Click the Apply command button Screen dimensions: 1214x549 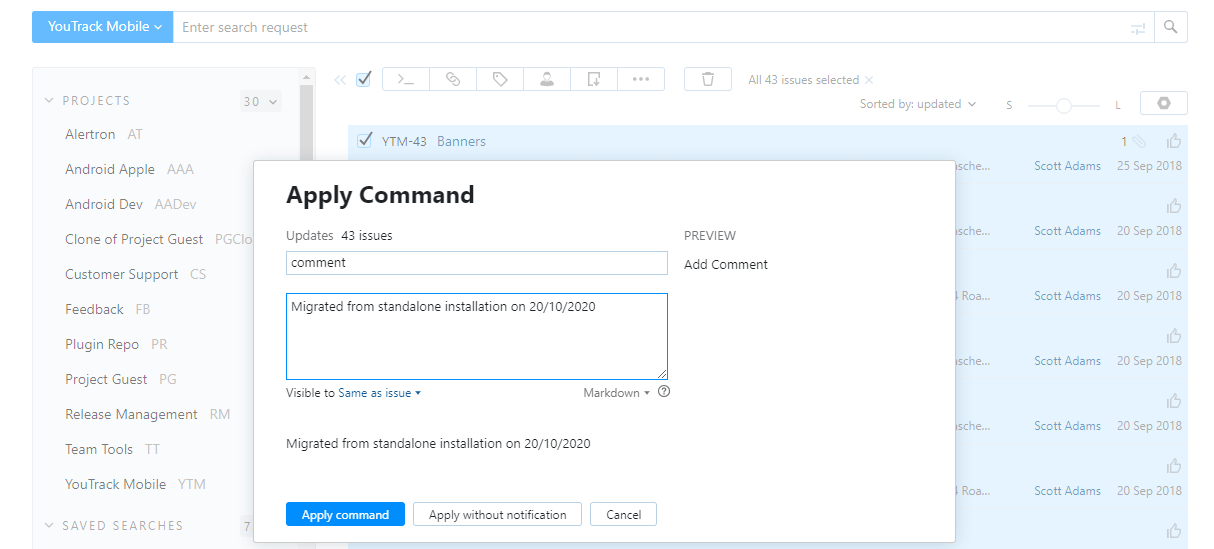tap(345, 515)
